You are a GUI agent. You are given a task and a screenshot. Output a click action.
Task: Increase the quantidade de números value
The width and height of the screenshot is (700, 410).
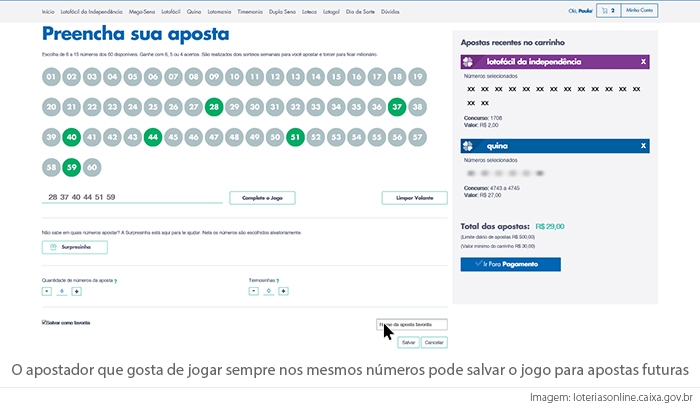click(76, 291)
